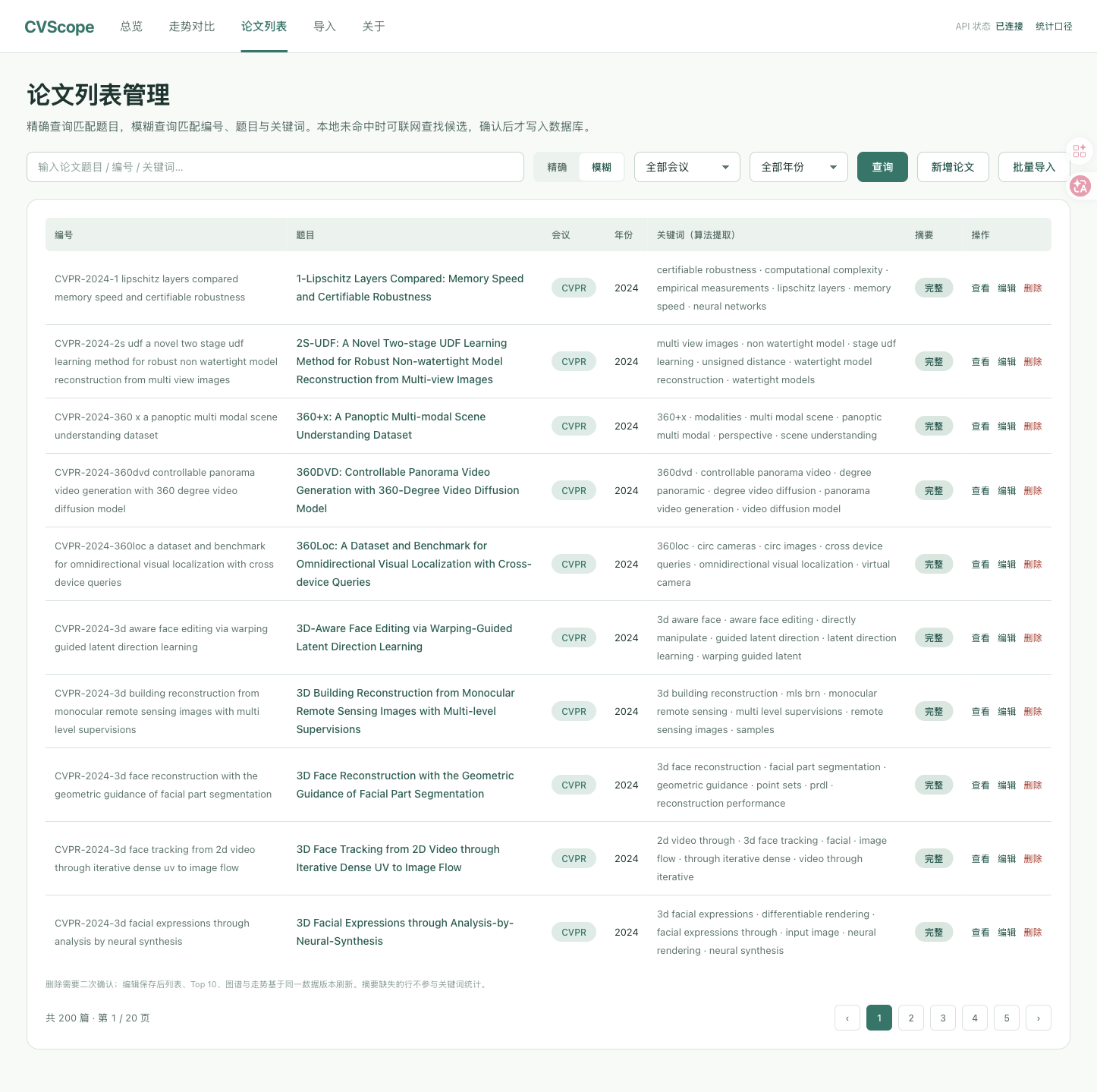Click the grid-plus extension icon at right edge
Screen dimensions: 1097x1092
(x=1080, y=151)
